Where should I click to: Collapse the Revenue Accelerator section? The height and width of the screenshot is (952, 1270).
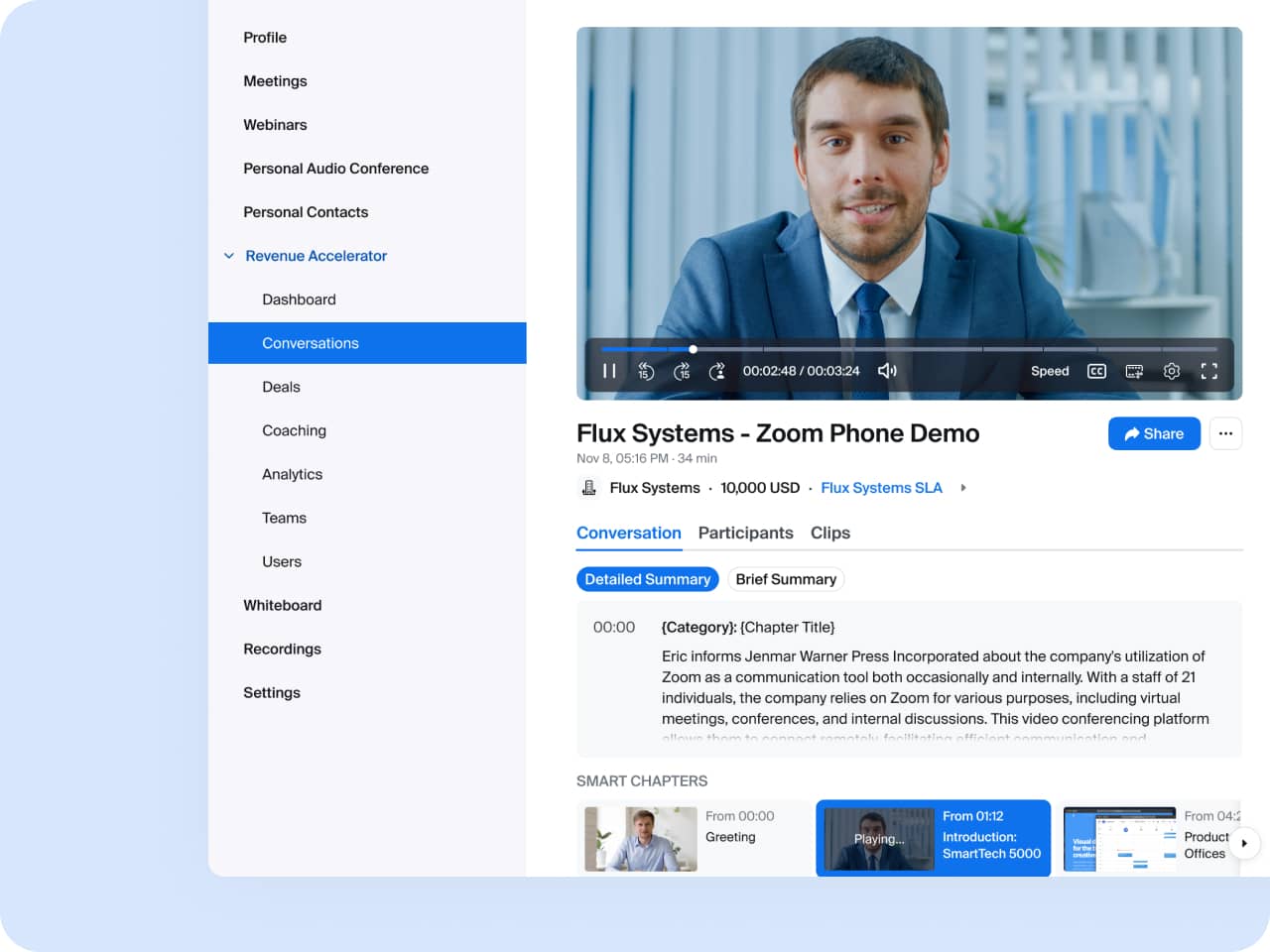pyautogui.click(x=229, y=256)
